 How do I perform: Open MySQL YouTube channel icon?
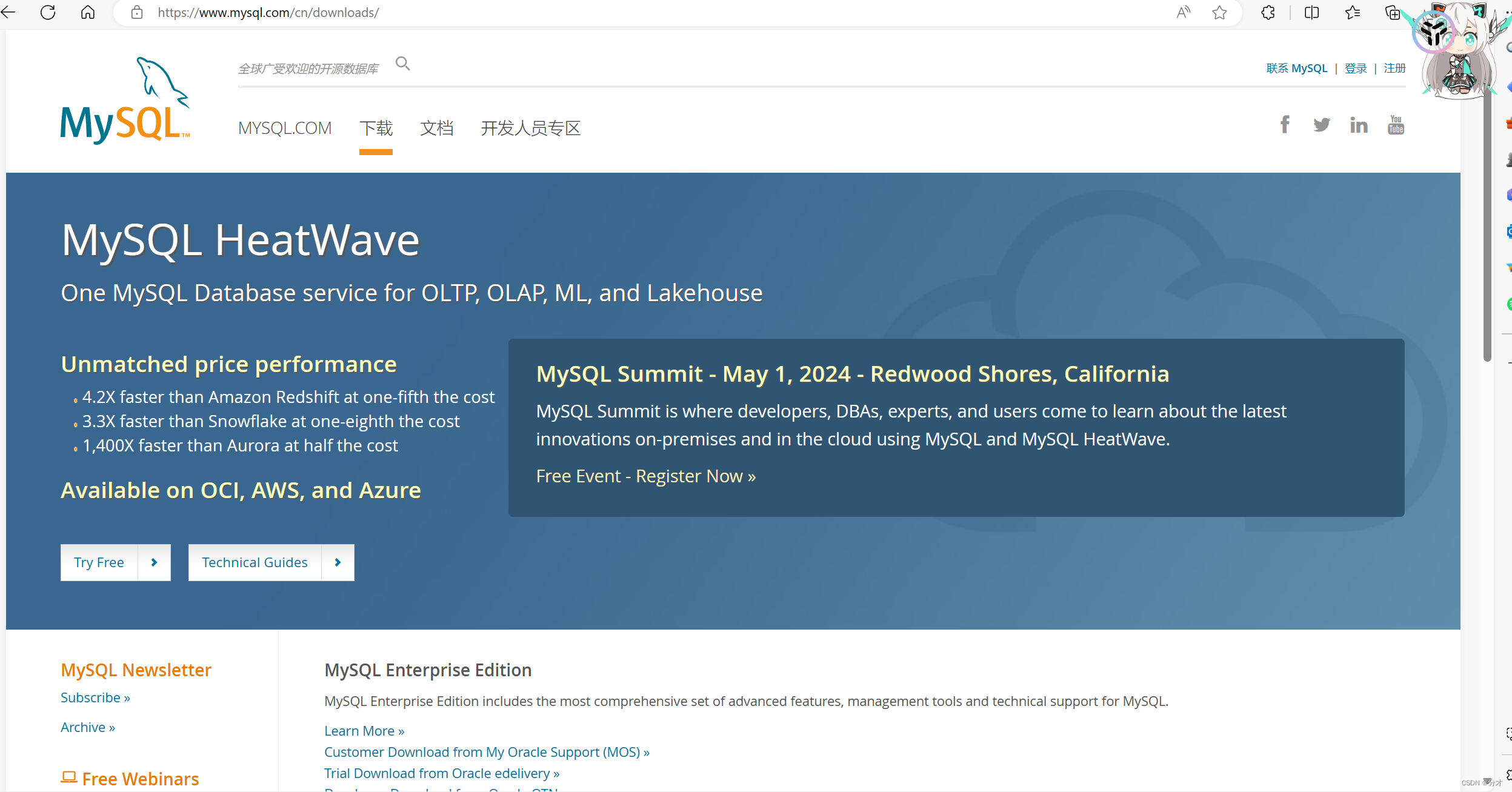1396,125
